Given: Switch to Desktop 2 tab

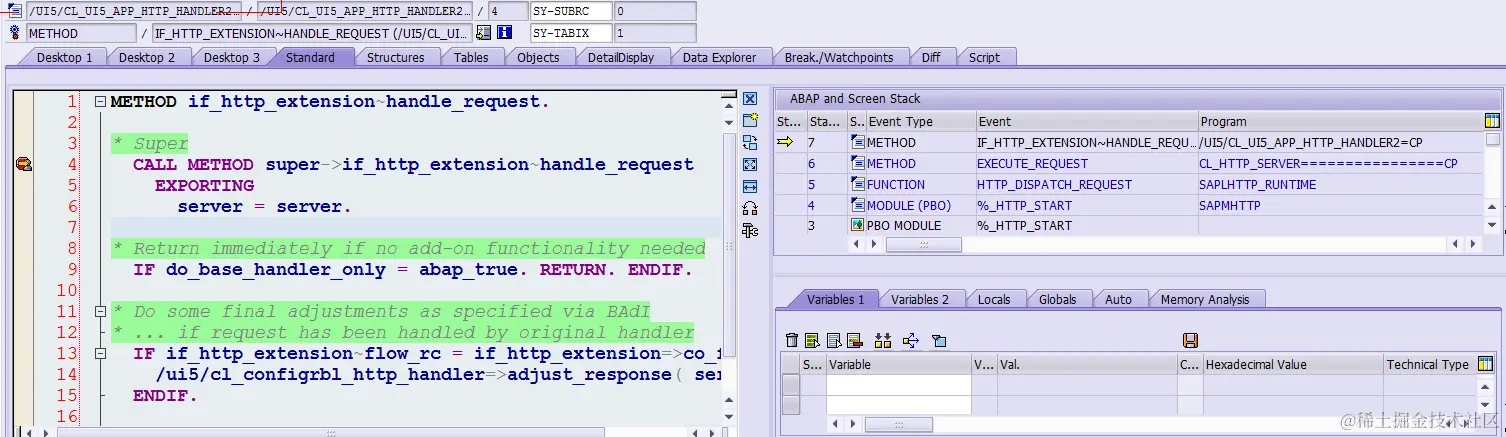Looking at the screenshot, I should [147, 57].
